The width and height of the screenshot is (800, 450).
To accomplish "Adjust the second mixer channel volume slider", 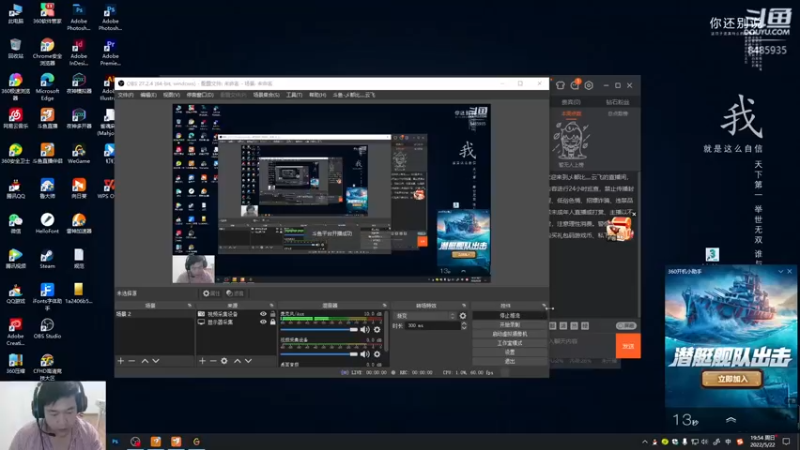I will (319, 354).
